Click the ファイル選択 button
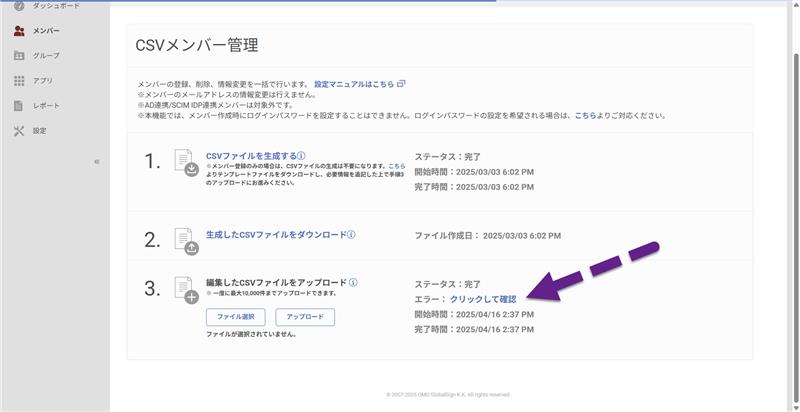Viewport: 800px width, 412px height. tap(236, 317)
